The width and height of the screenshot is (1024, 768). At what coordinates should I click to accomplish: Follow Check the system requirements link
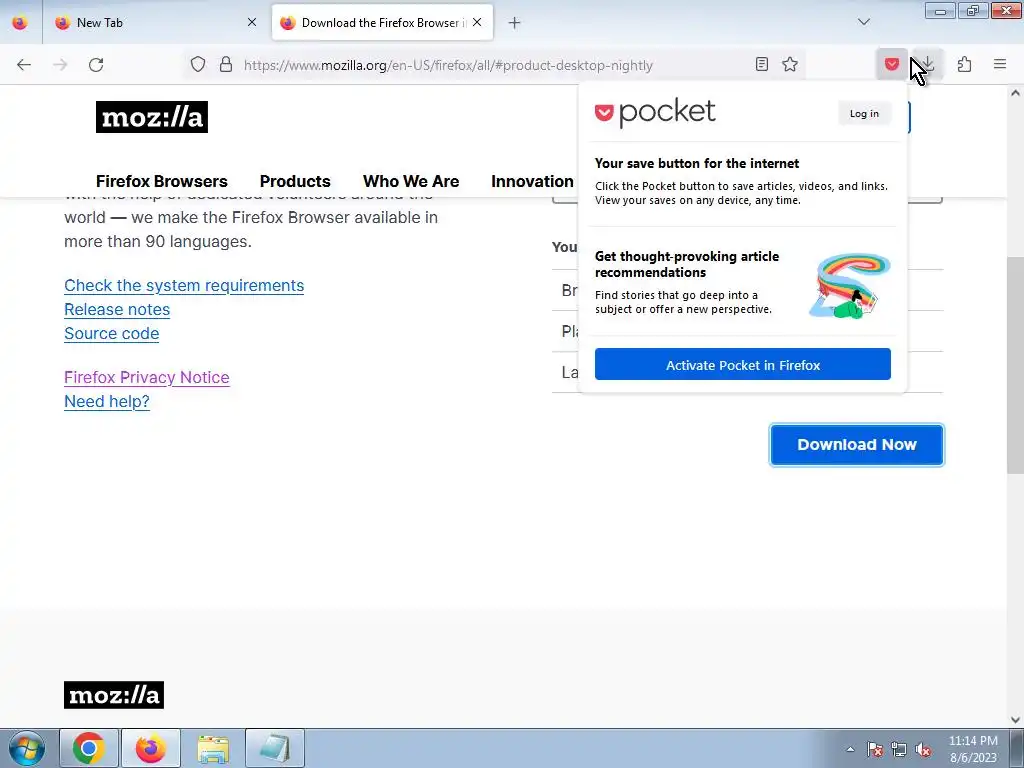point(184,285)
